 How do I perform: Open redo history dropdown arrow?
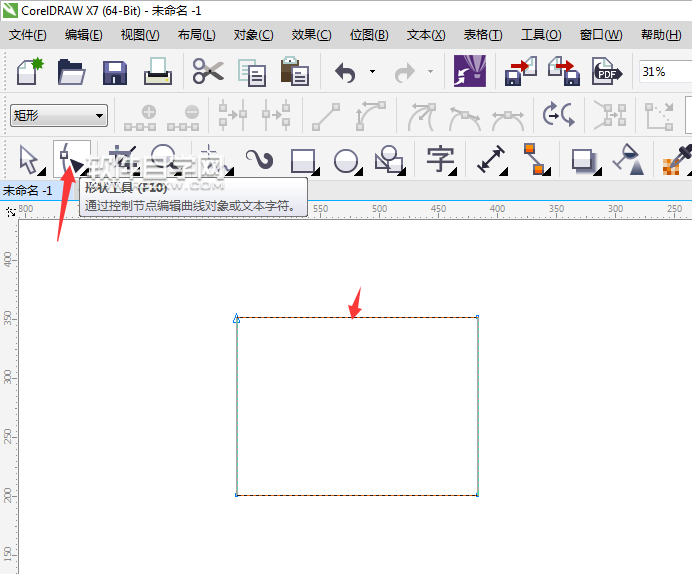[430, 71]
